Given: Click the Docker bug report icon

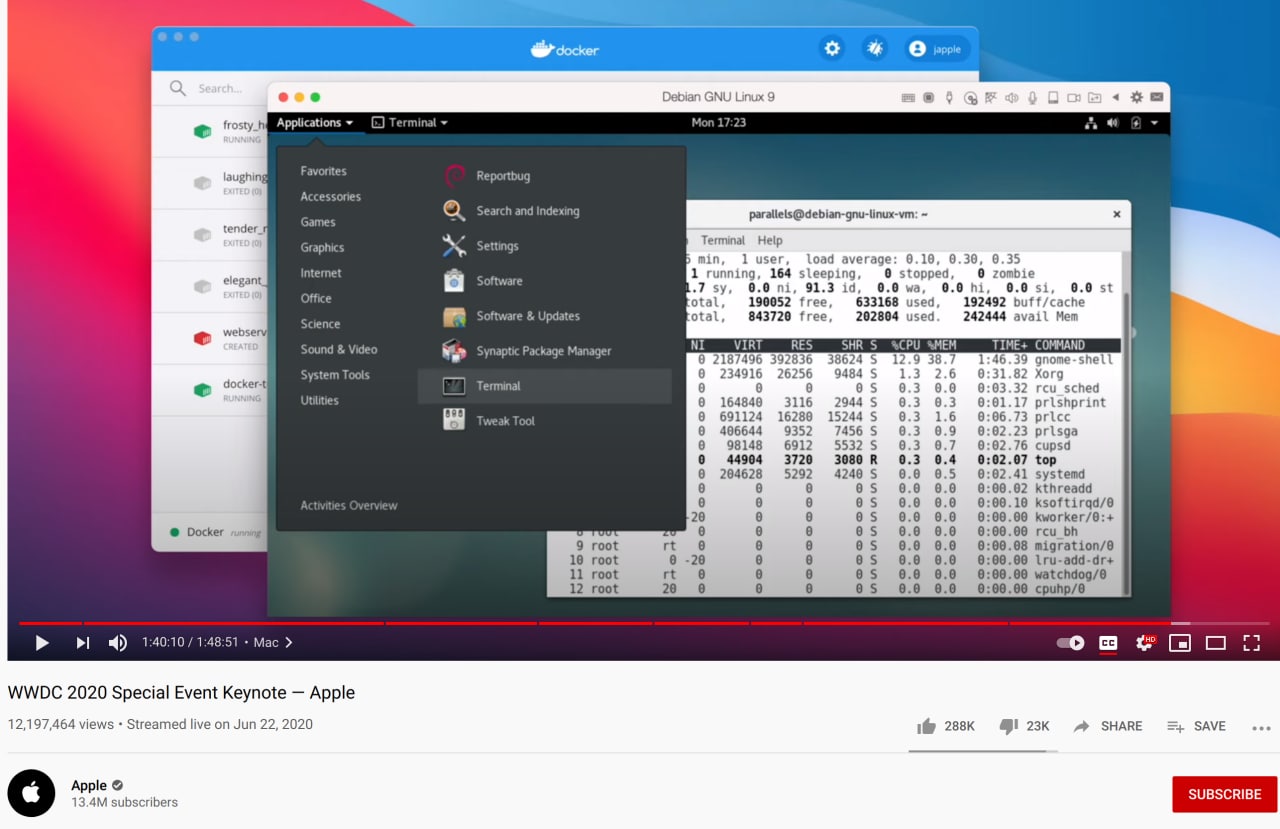Looking at the screenshot, I should (875, 48).
